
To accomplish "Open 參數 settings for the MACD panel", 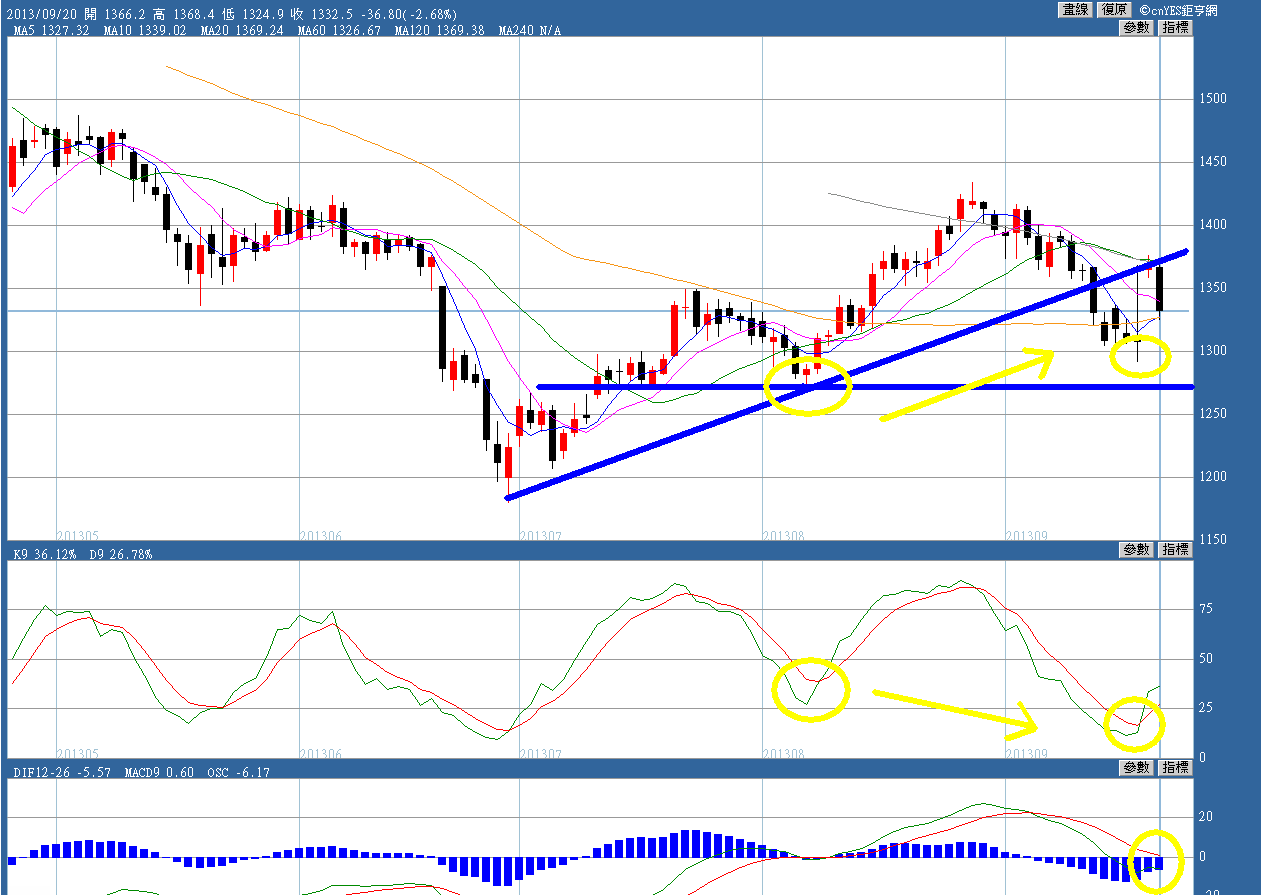I will pyautogui.click(x=1137, y=768).
